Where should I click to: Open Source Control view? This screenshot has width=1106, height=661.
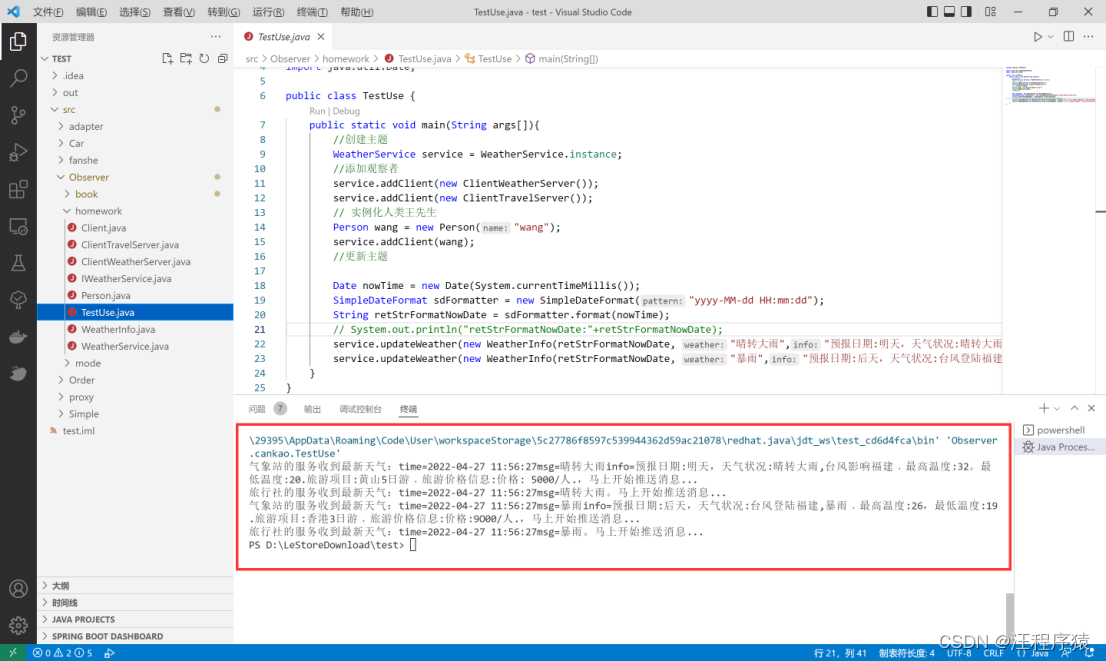pos(18,115)
